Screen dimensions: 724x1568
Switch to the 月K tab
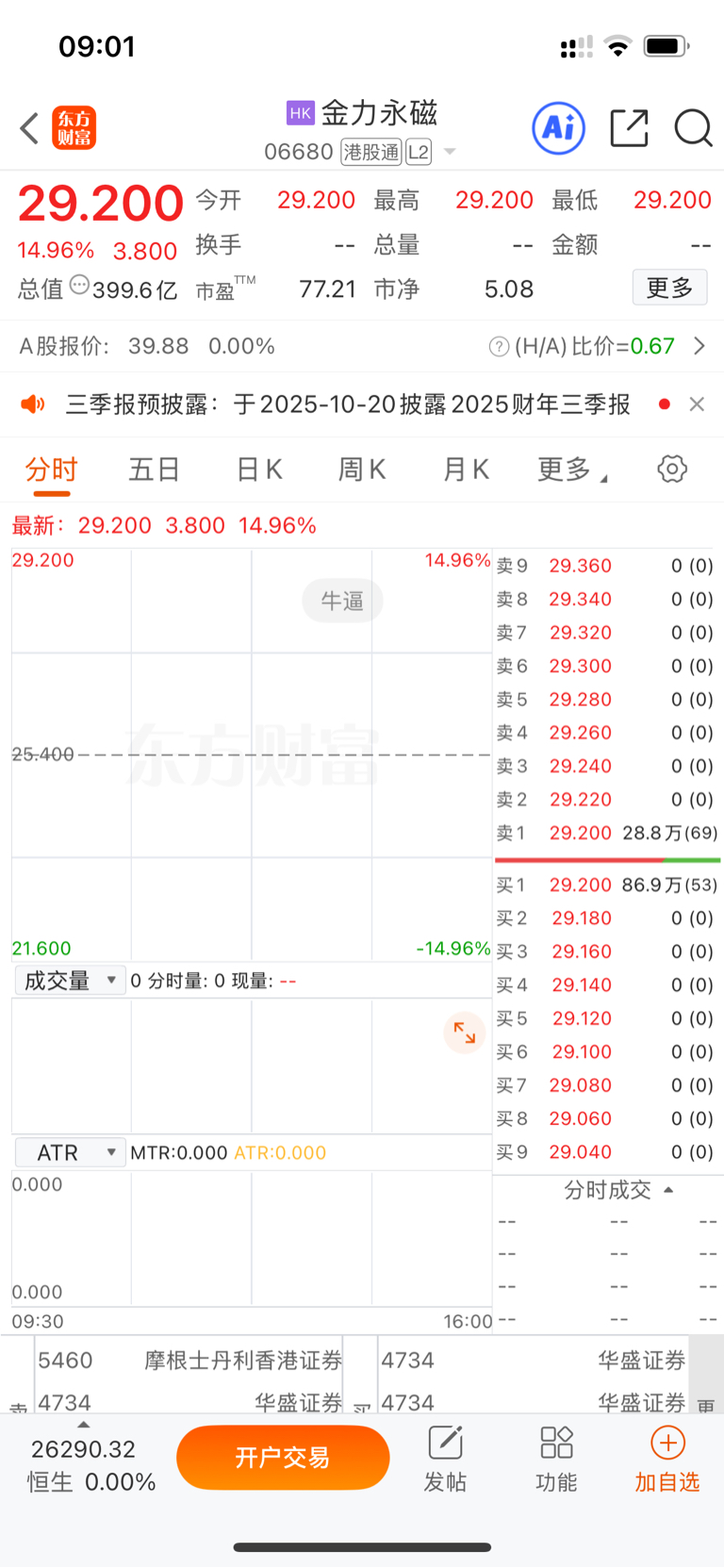[x=466, y=470]
